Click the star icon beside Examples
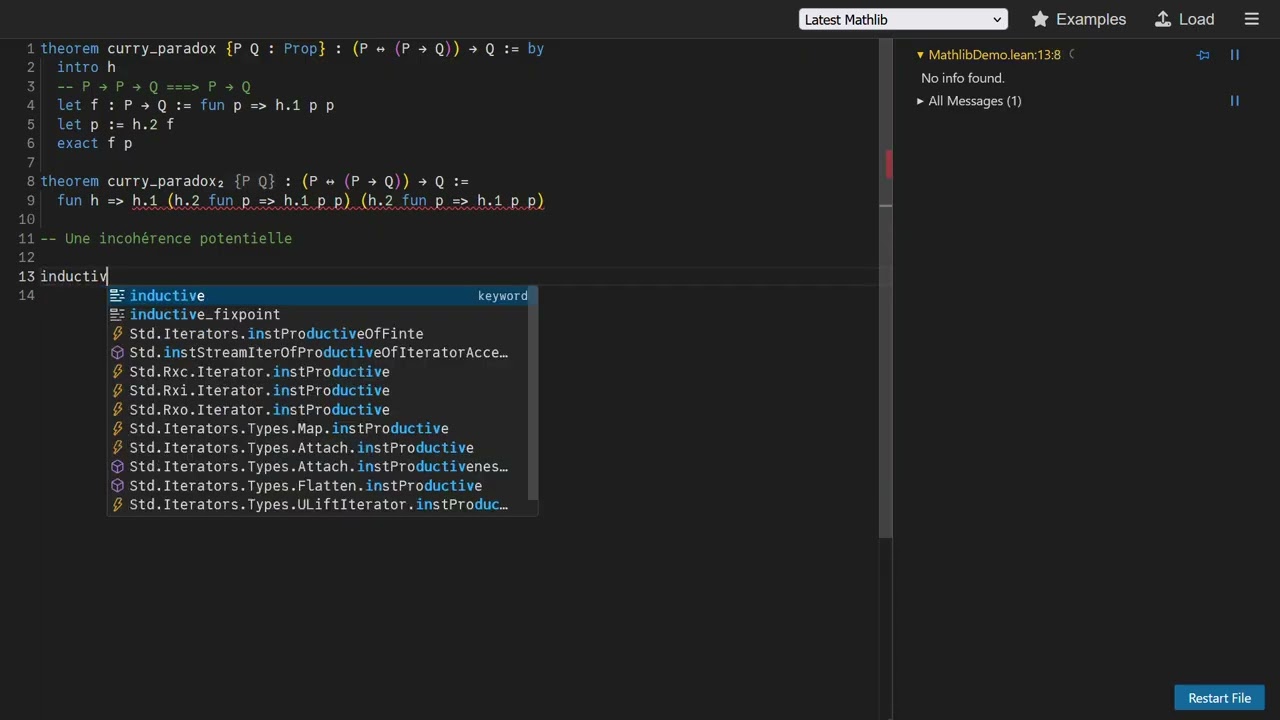1280x720 pixels. (x=1040, y=19)
